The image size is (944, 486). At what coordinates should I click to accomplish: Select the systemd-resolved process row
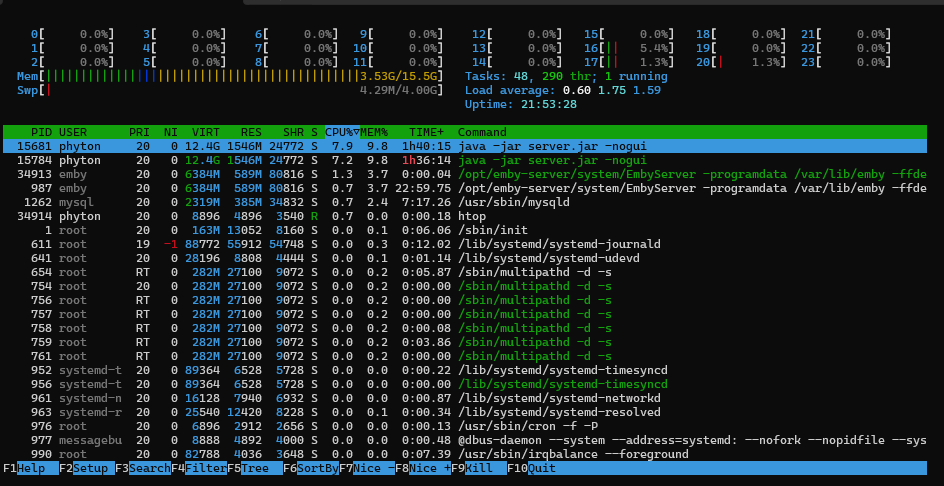(x=465, y=412)
